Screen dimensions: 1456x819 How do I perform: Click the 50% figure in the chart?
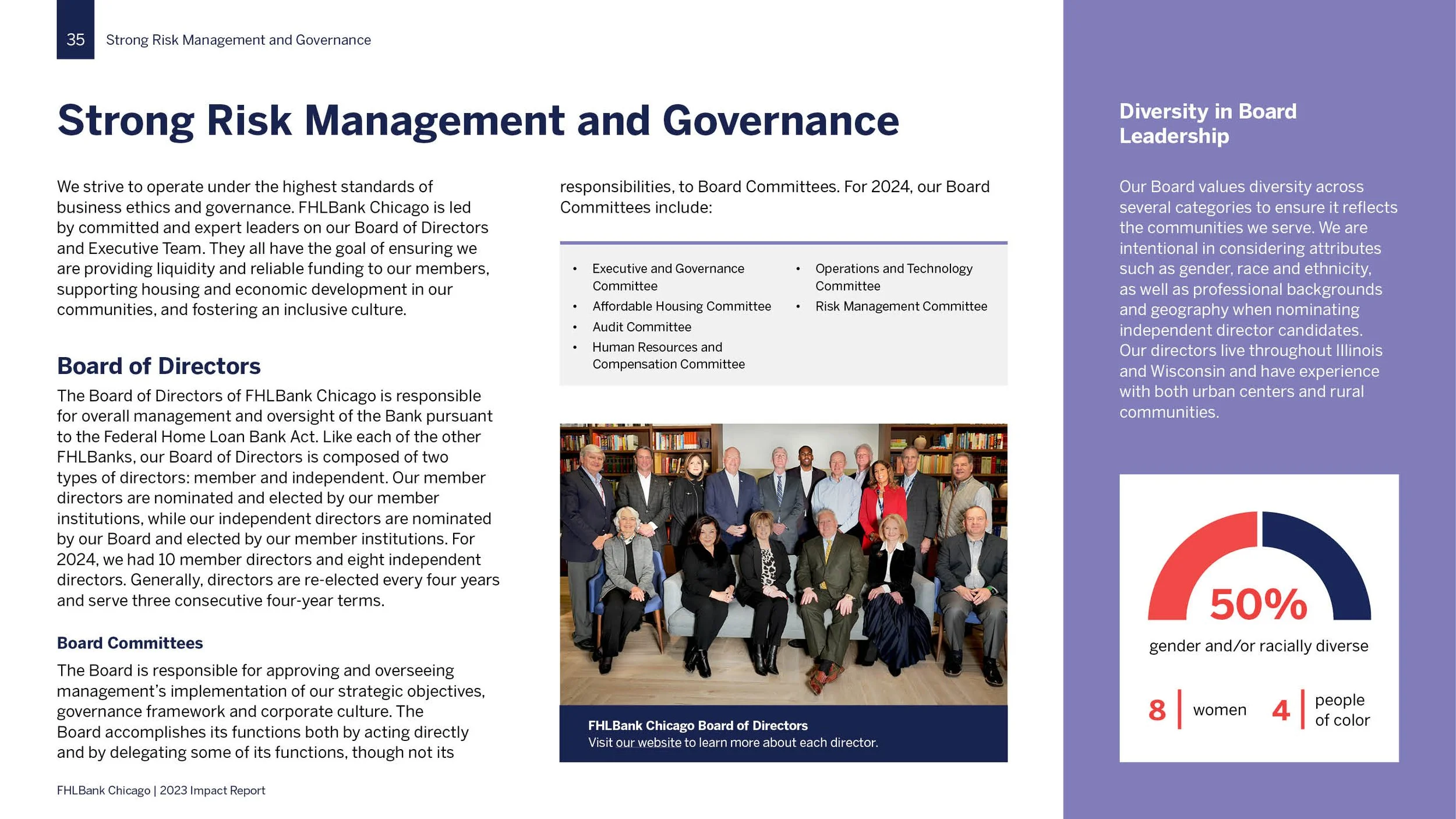click(1259, 605)
